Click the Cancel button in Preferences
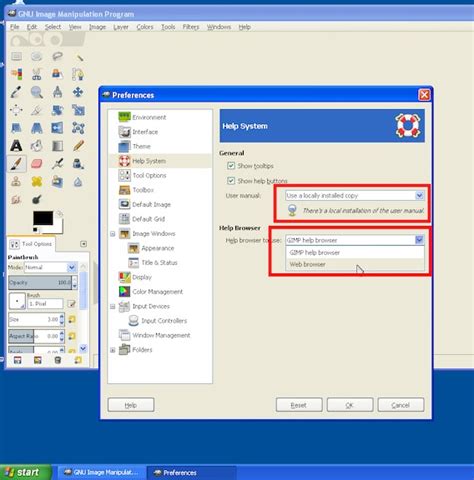Screen dimensions: 474x480 pyautogui.click(x=401, y=405)
